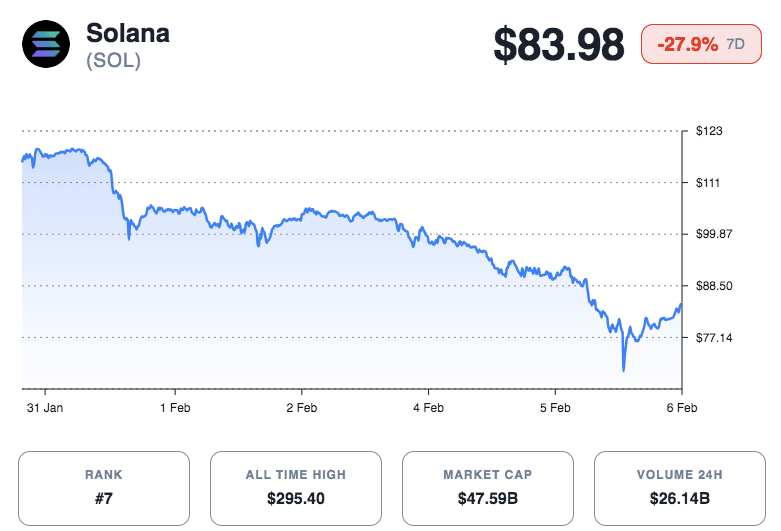Open the Market Cap card

487,488
